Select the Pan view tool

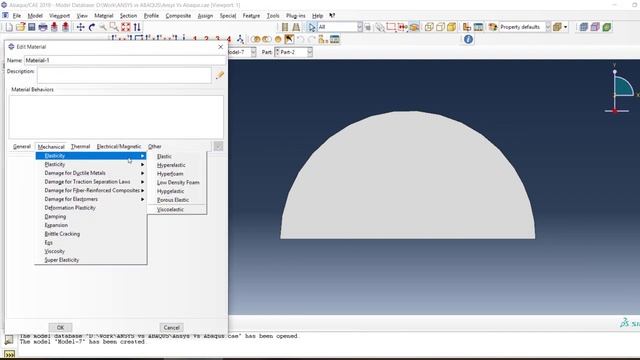tap(80, 27)
